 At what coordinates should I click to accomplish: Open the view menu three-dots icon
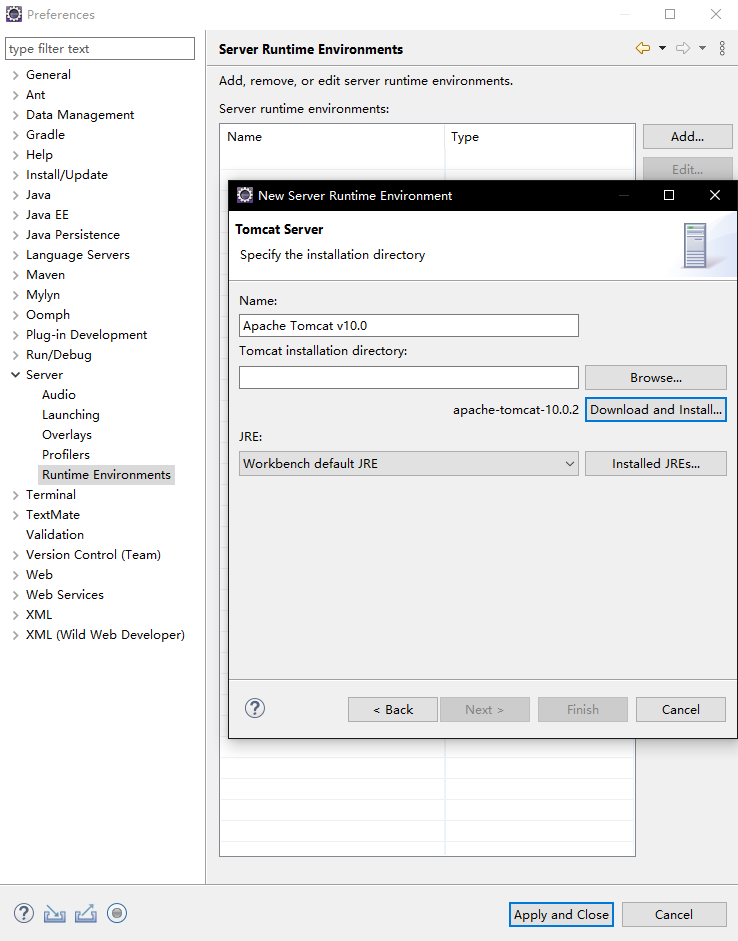tap(722, 48)
